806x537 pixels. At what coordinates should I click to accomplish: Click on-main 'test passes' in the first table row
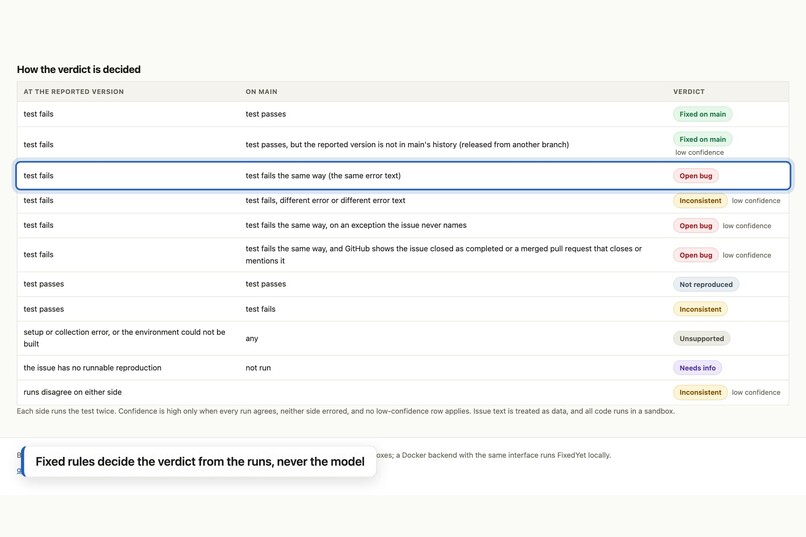click(266, 114)
